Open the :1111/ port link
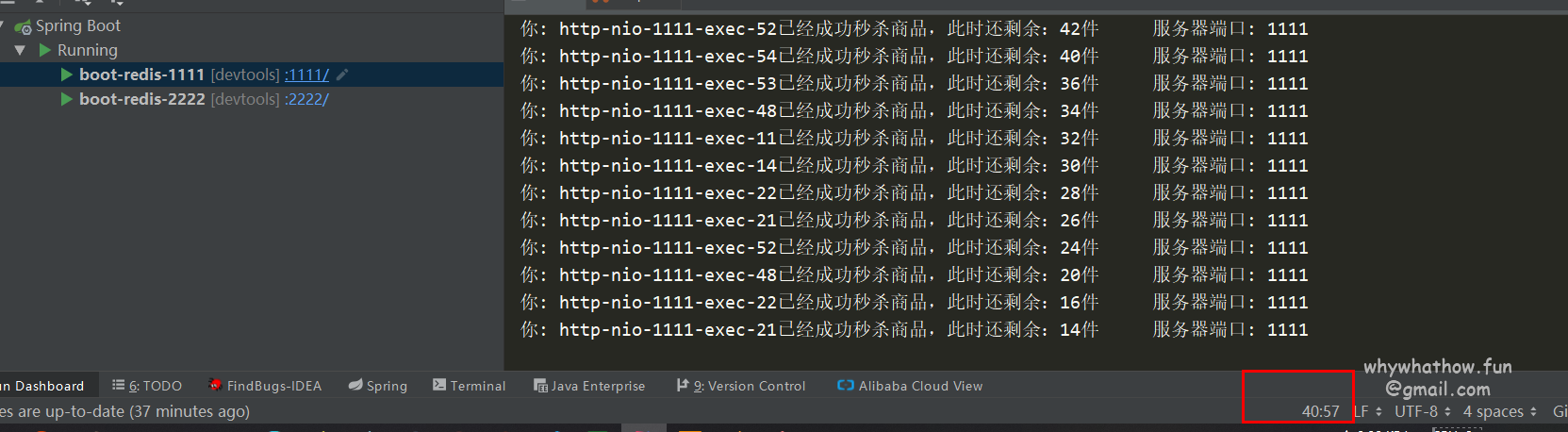The width and height of the screenshot is (1568, 432). (307, 75)
